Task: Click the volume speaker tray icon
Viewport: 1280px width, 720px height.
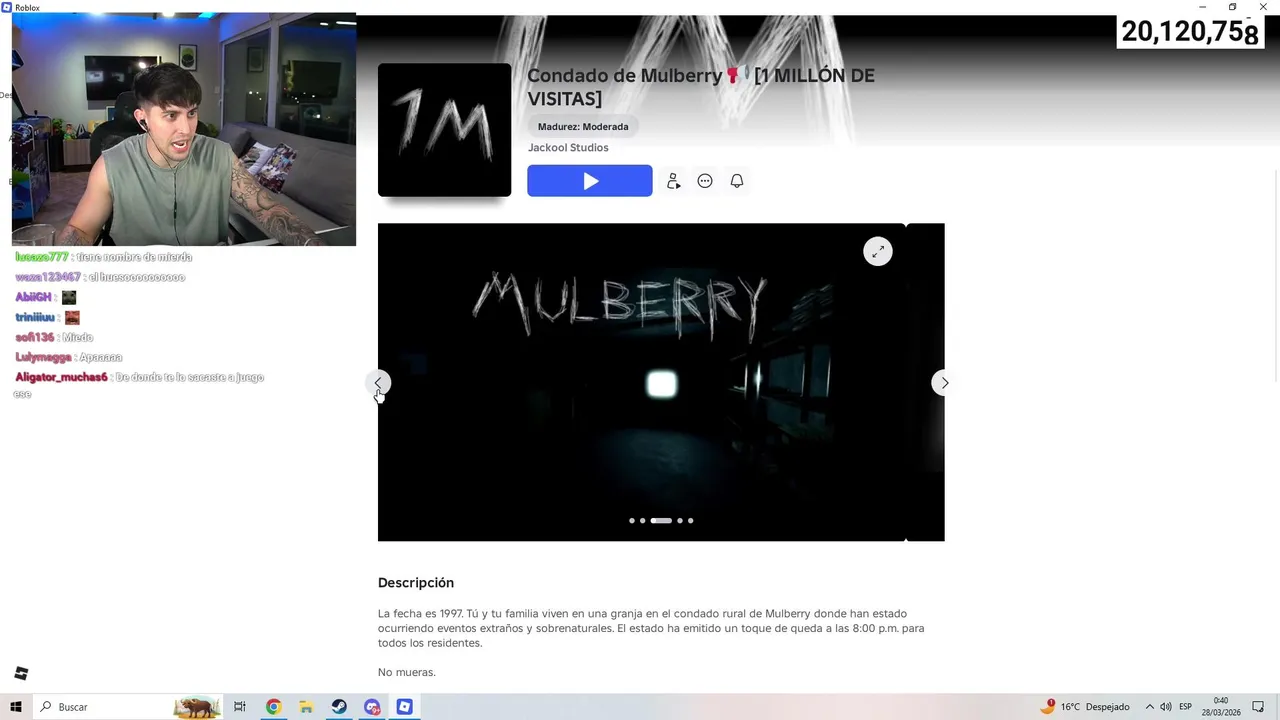Action: (x=1166, y=707)
